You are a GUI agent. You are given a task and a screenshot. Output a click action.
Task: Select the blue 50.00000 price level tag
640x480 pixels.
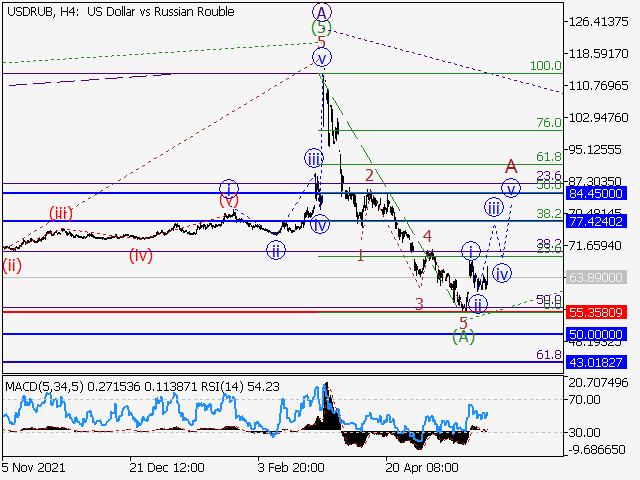pos(596,335)
